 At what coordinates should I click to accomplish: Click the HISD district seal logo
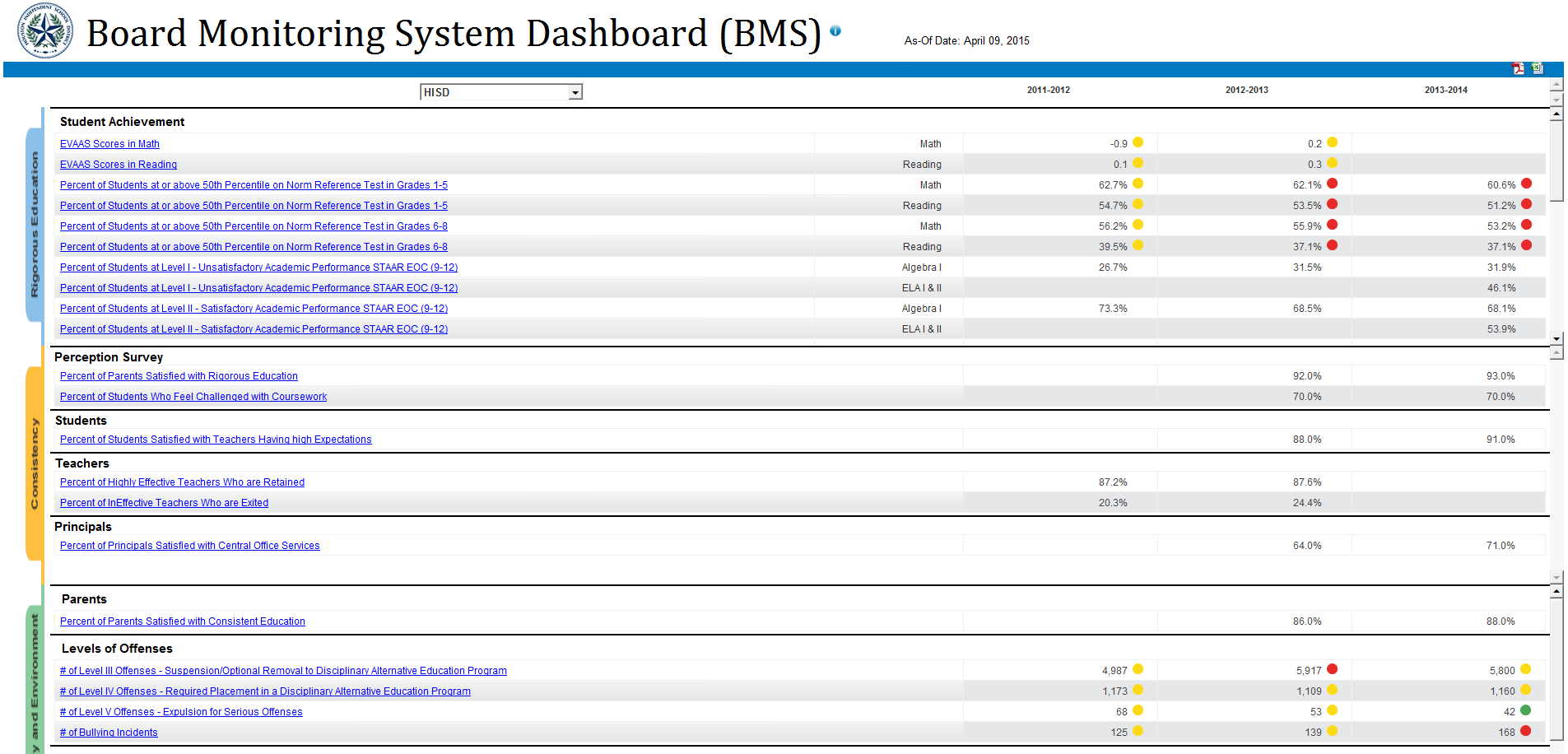(x=45, y=31)
